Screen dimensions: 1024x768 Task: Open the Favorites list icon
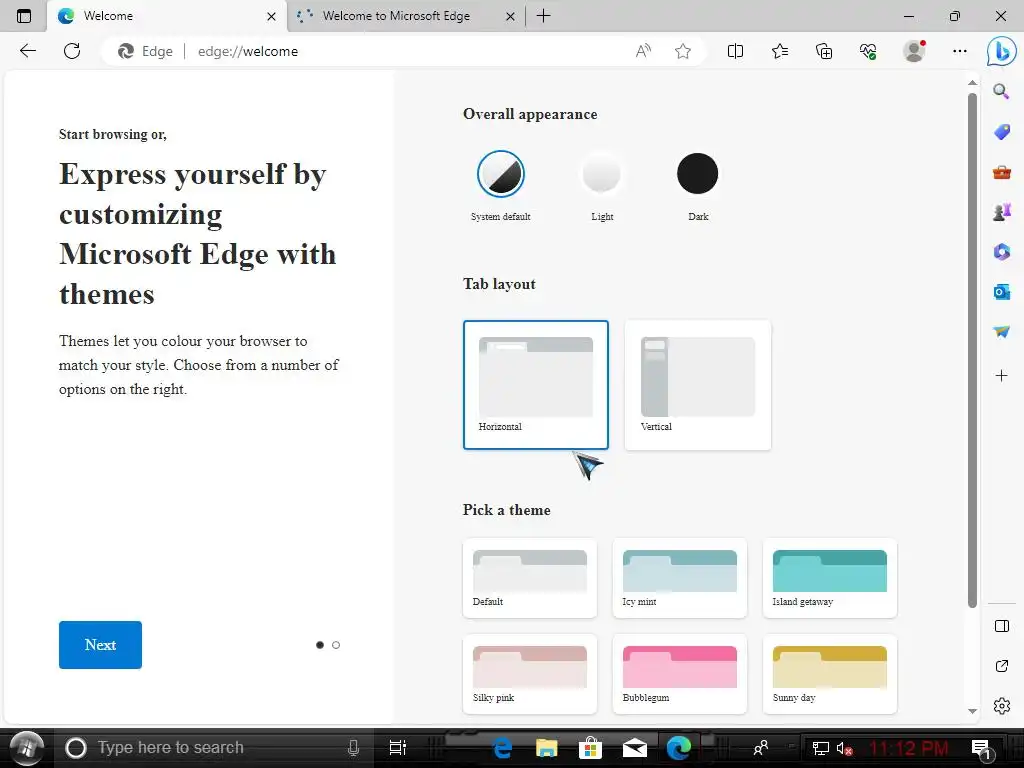(x=780, y=51)
